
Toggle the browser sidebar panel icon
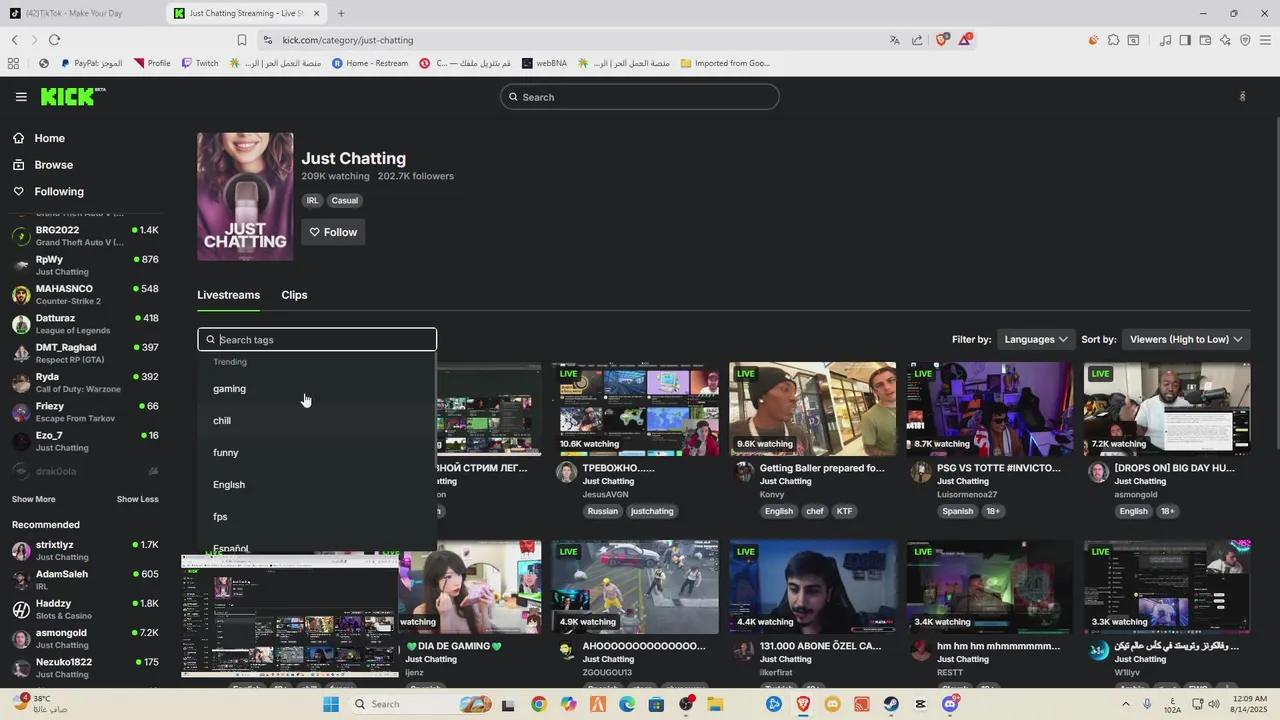pyautogui.click(x=1185, y=40)
